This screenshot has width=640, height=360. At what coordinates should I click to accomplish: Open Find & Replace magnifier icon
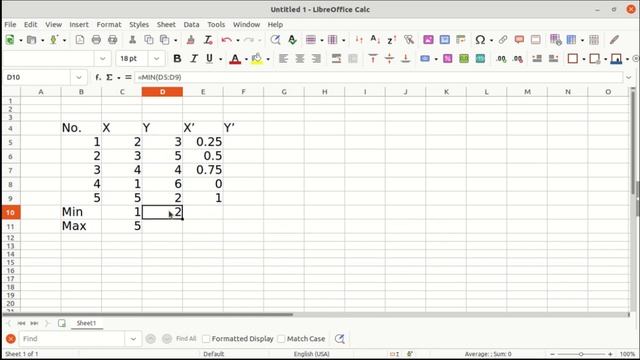(275, 40)
